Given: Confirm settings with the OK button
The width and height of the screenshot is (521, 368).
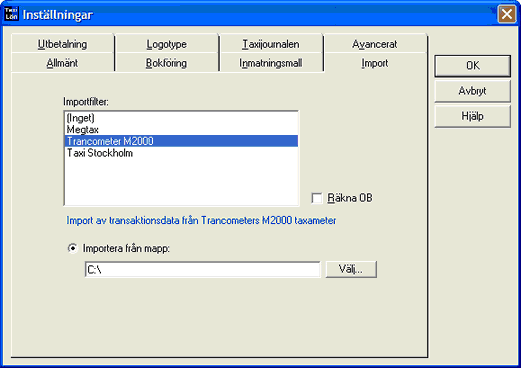Looking at the screenshot, I should coord(472,66).
